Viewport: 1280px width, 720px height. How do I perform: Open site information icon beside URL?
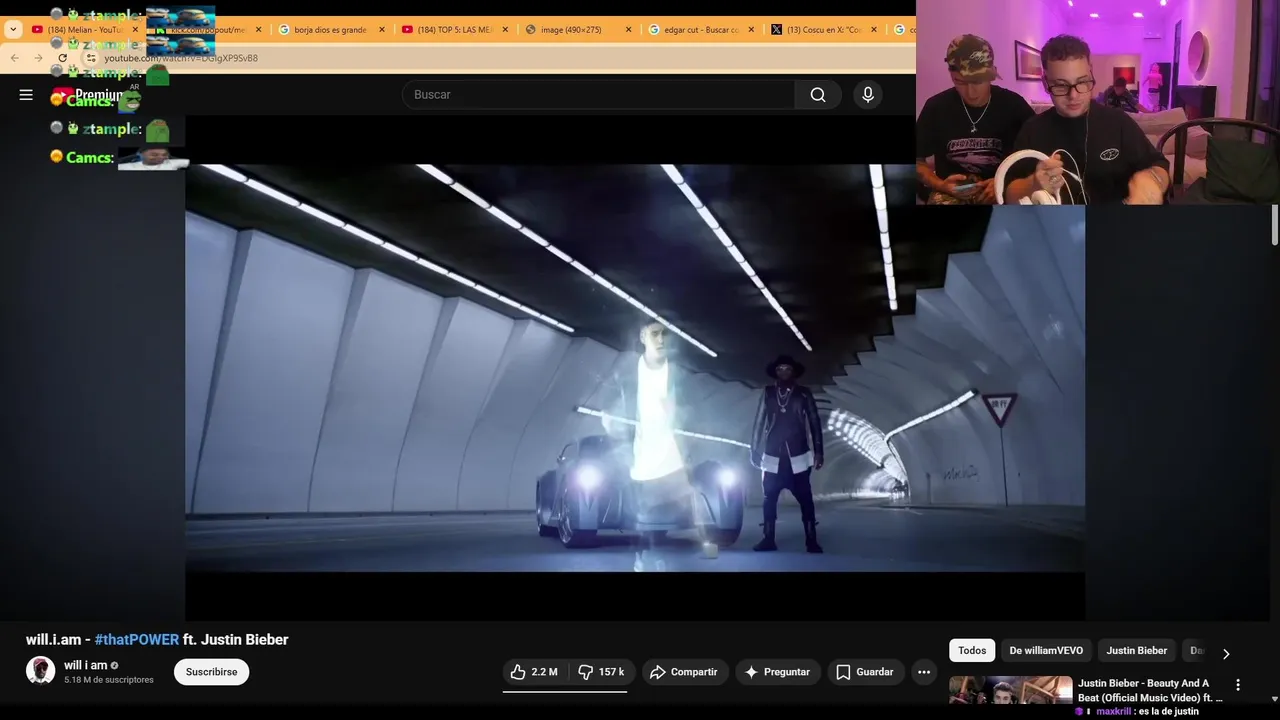(x=91, y=58)
